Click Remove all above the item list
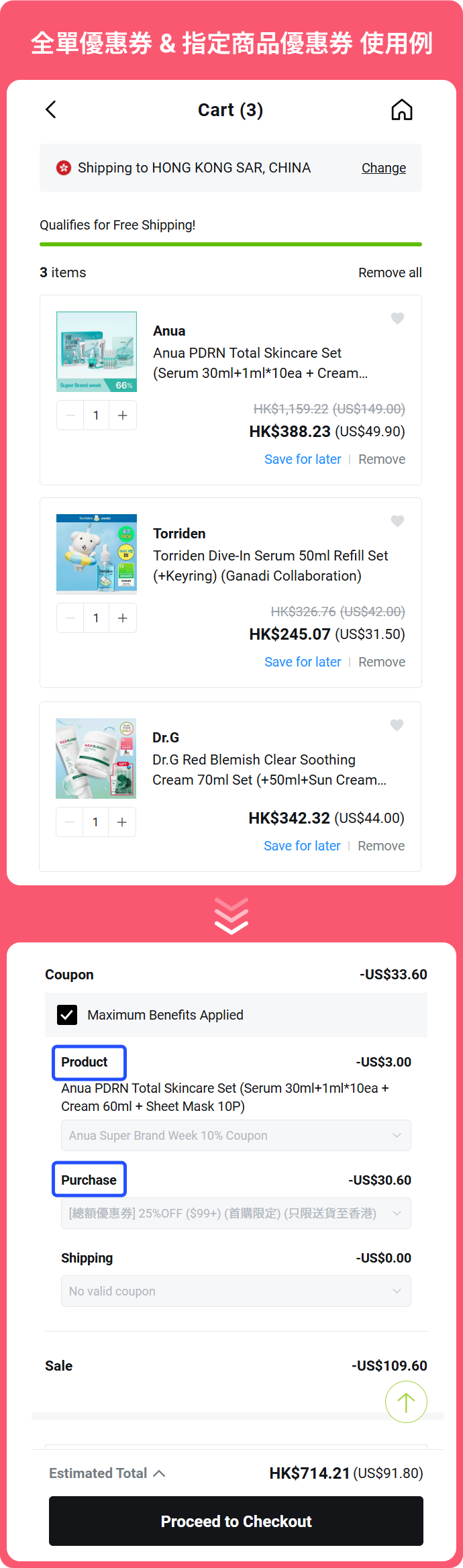The image size is (463, 1568). pyautogui.click(x=390, y=273)
